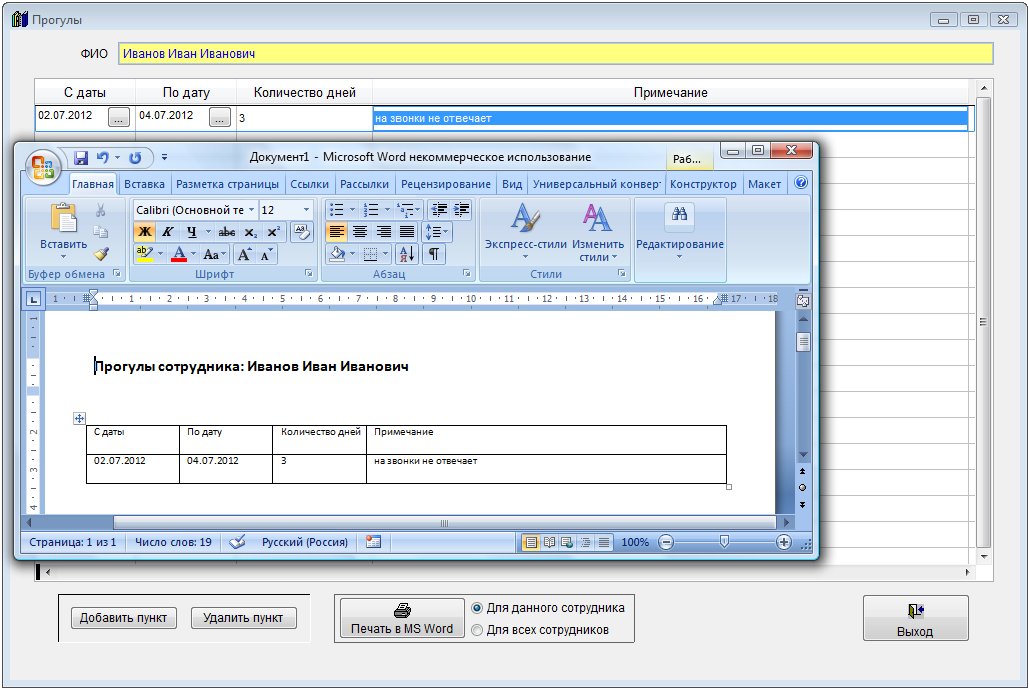Justify paragraph text
Viewport: 1029px width, 688px height.
(x=407, y=232)
